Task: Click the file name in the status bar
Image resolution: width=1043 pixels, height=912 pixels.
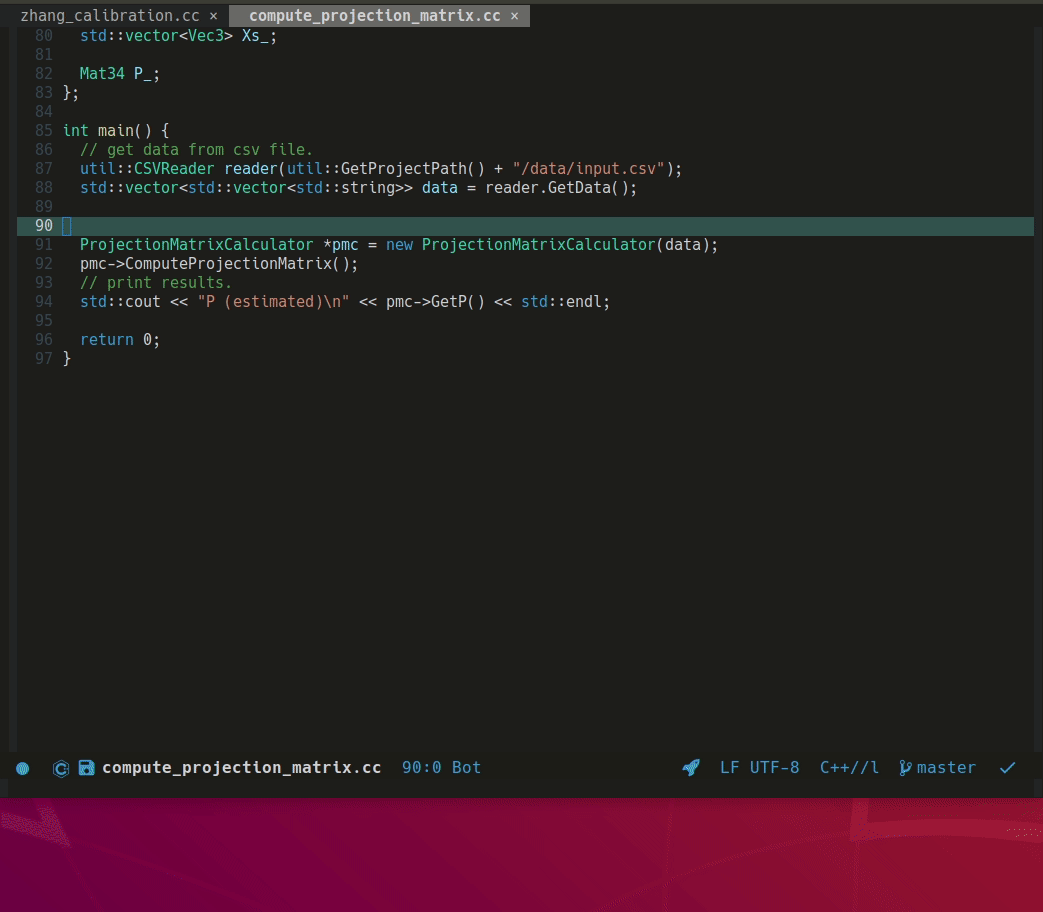Action: [x=241, y=768]
